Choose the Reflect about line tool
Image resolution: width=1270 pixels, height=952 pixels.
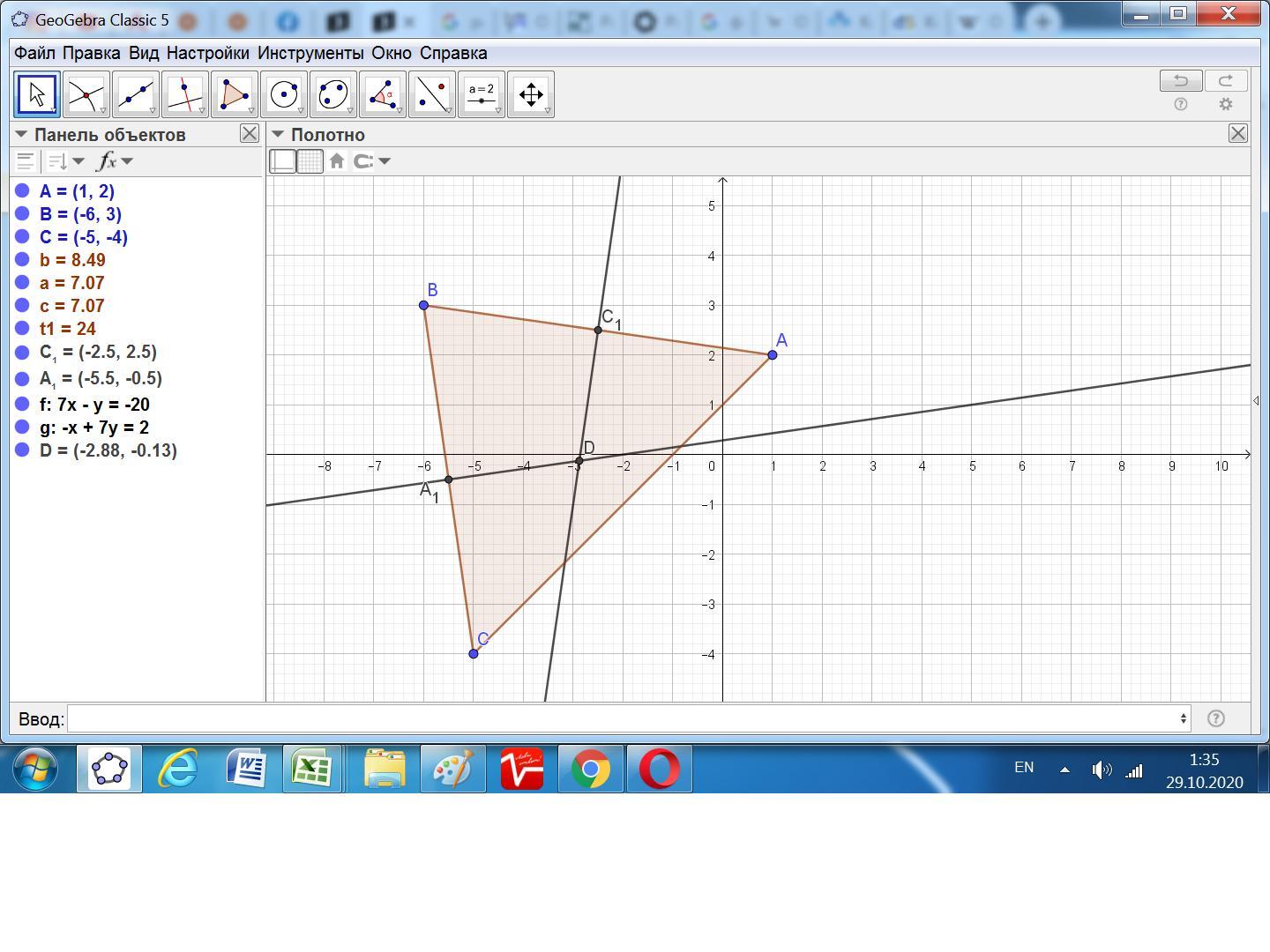click(432, 94)
